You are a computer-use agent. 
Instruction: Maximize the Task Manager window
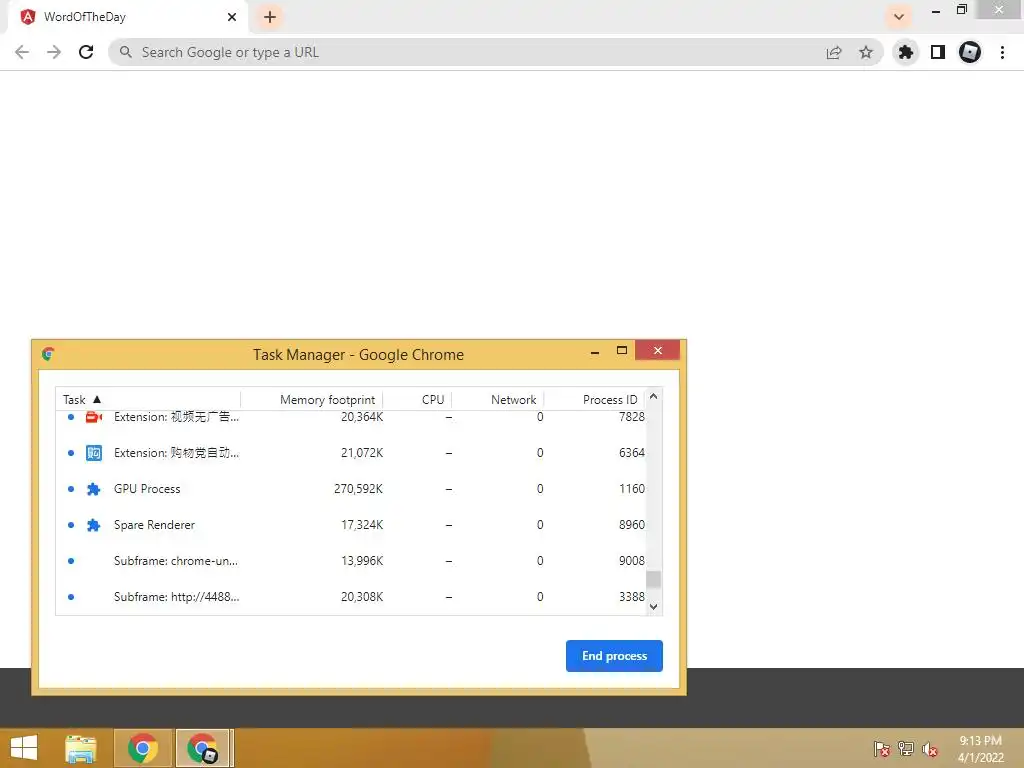pos(622,351)
